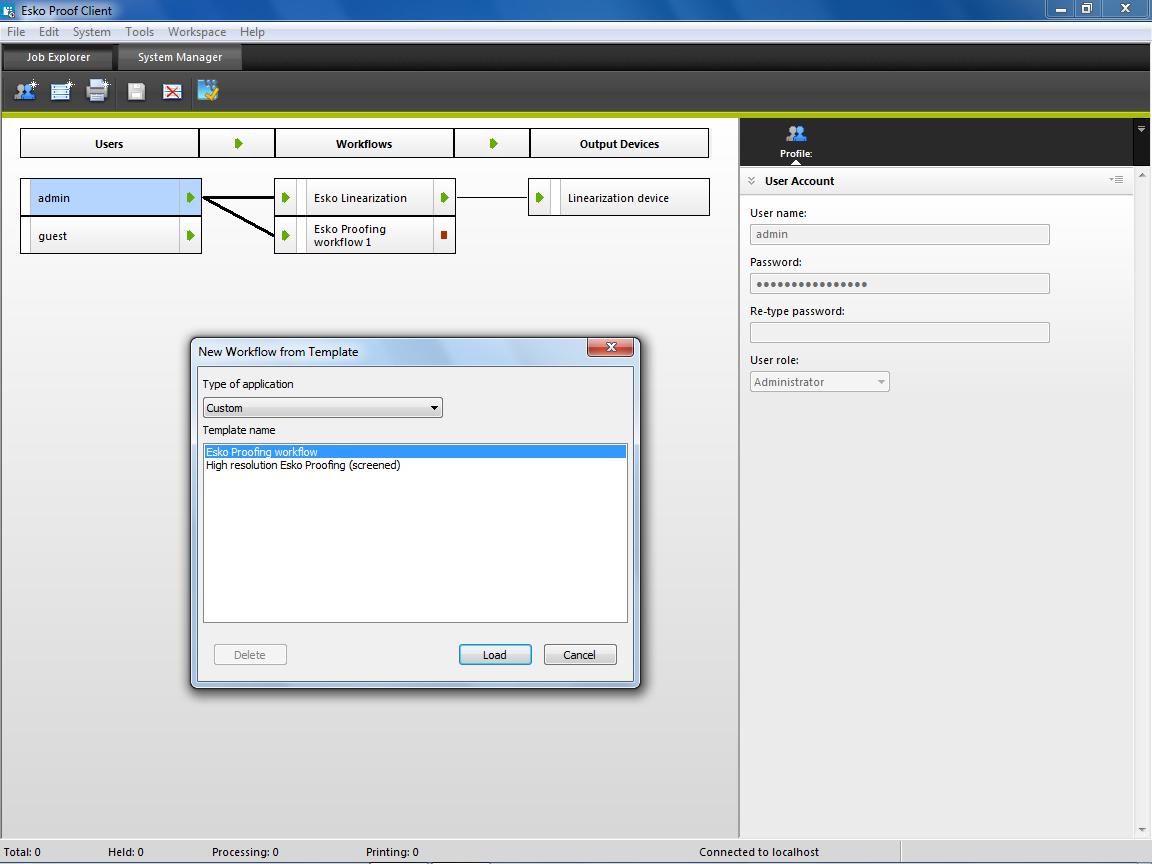The height and width of the screenshot is (864, 1152).
Task: Open the User role dropdown
Action: pos(820,382)
